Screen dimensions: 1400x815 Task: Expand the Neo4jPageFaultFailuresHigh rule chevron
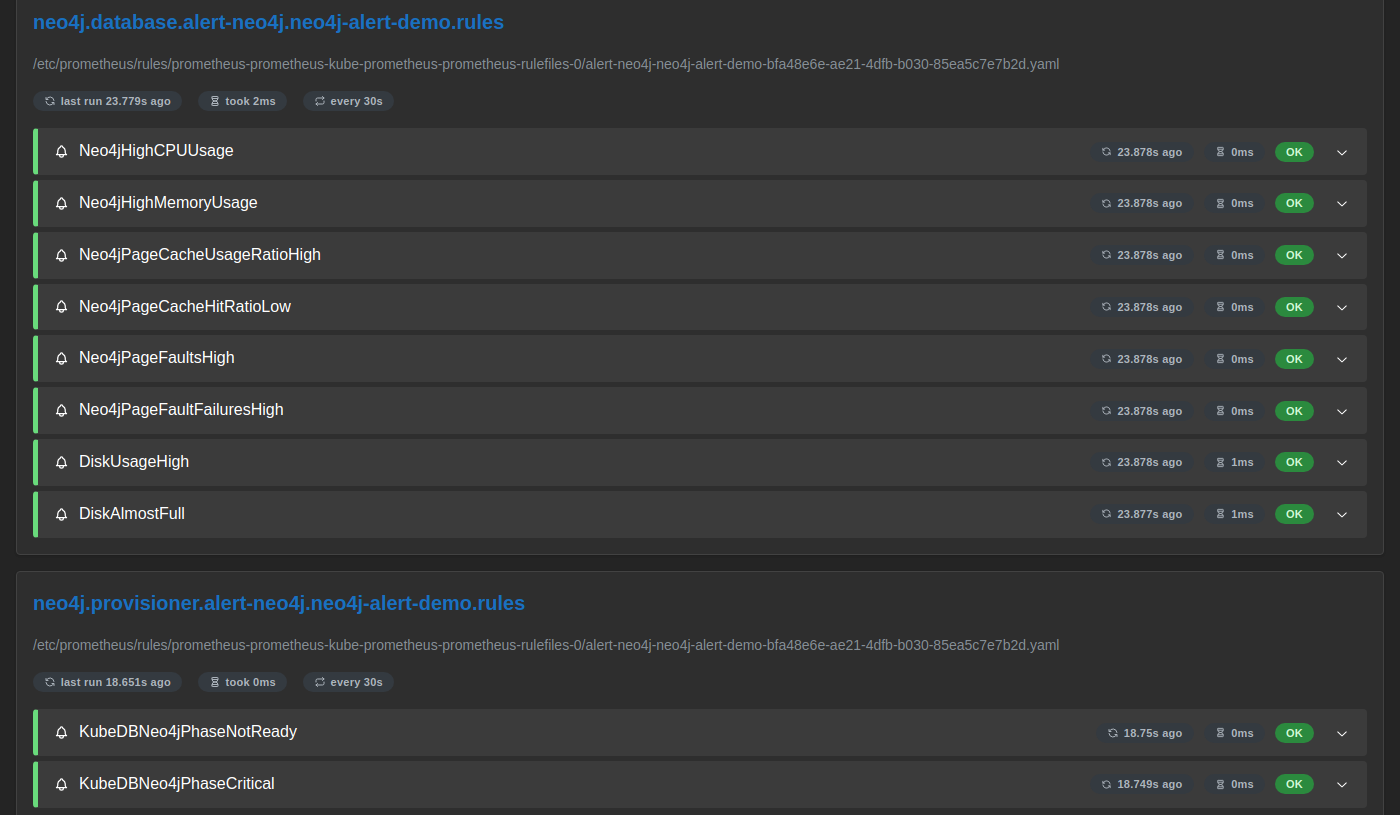pos(1342,411)
